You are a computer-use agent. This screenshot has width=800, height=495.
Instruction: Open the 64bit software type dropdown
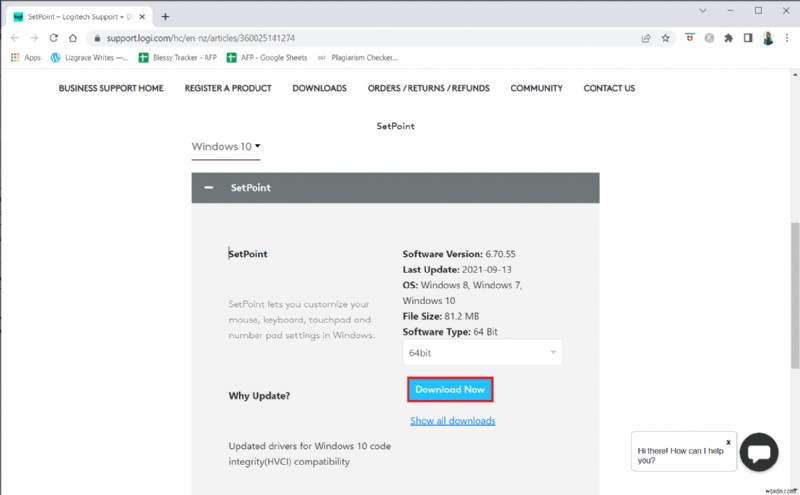tap(483, 353)
